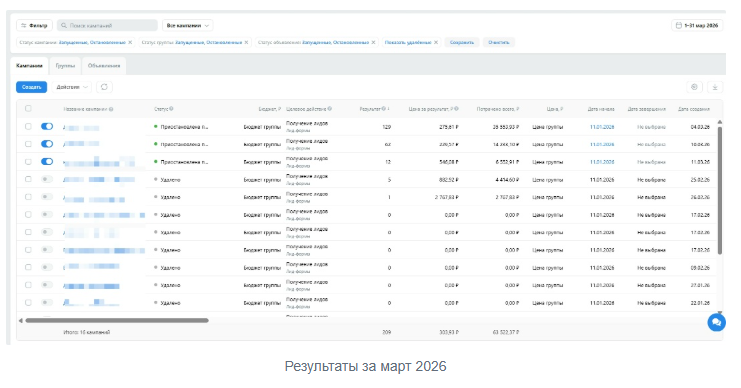
Task: Click the Результаты за март 2026 caption
Action: coord(365,366)
